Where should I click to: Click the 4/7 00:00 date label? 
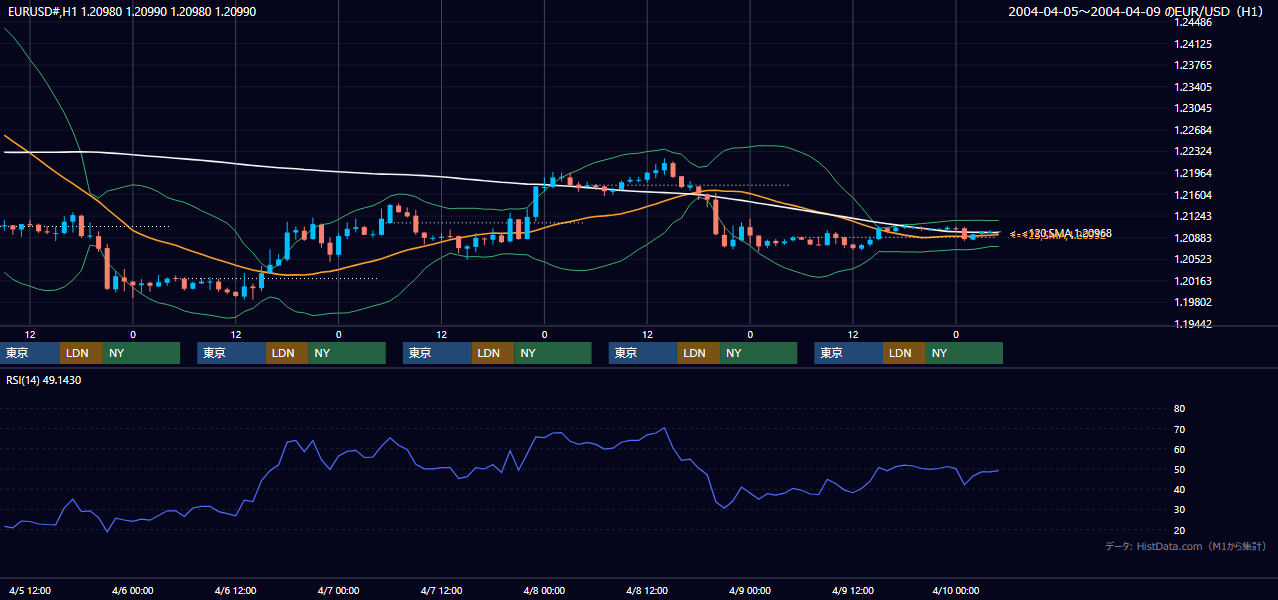point(338,590)
